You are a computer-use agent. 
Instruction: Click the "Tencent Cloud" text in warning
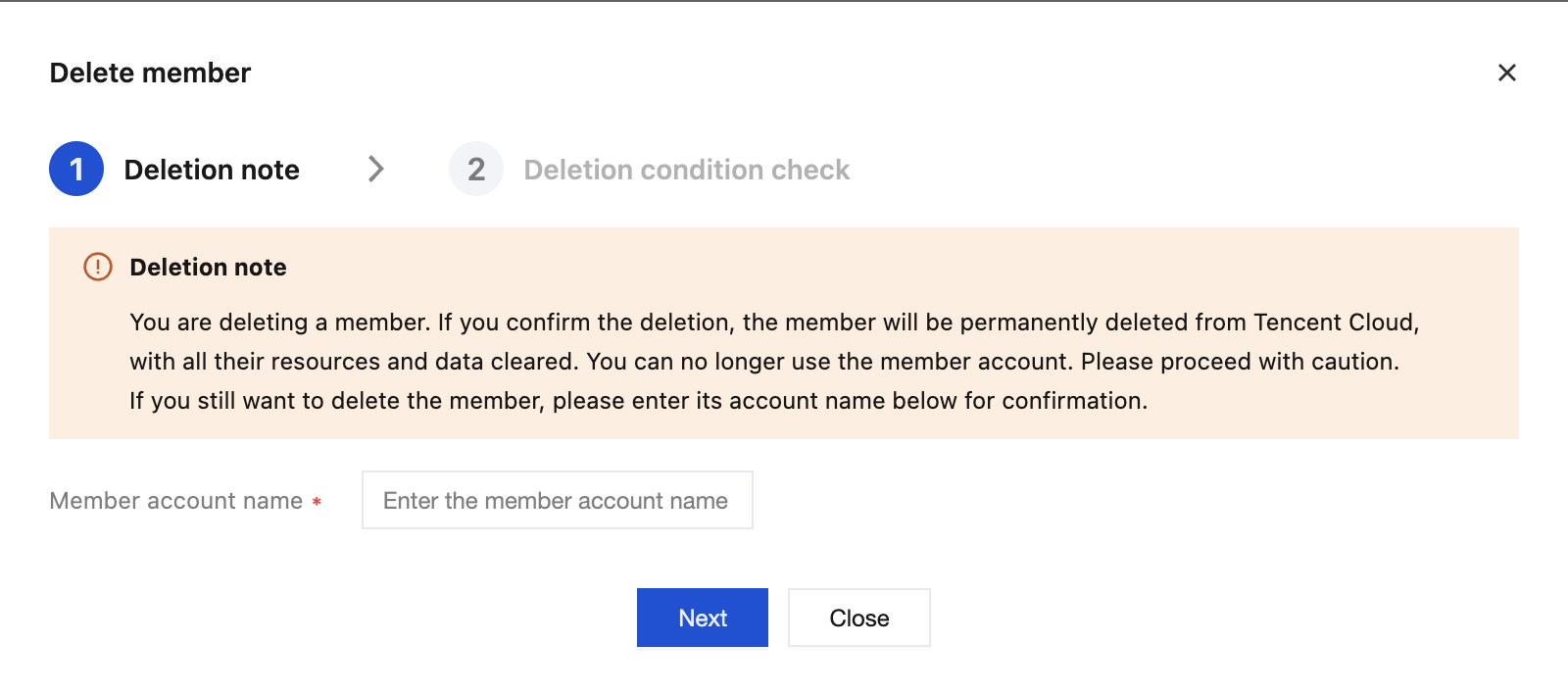[1335, 322]
